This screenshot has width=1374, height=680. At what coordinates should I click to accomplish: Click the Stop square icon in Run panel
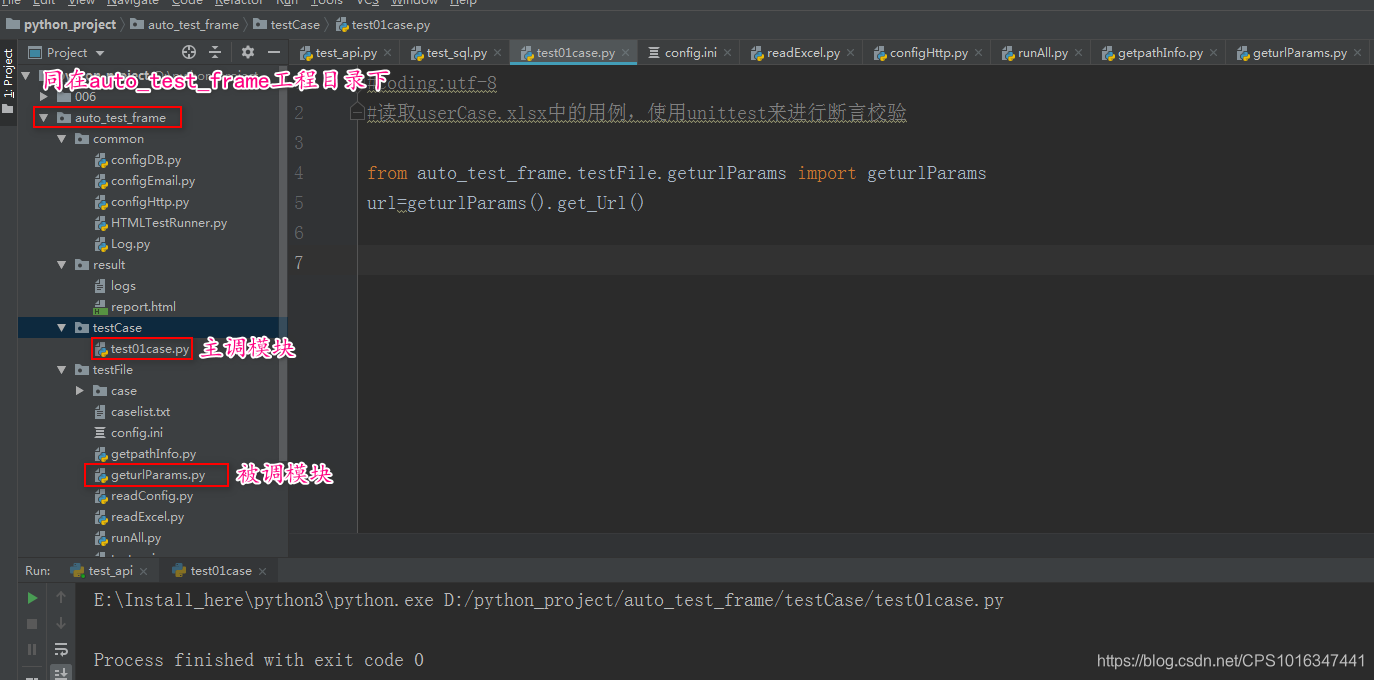coord(33,624)
